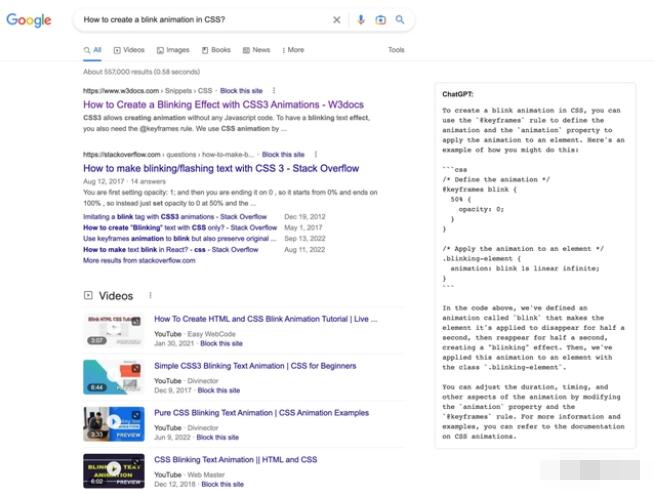Play preview of Web Master video thumbnail
The height and width of the screenshot is (489, 654).
click(x=114, y=471)
